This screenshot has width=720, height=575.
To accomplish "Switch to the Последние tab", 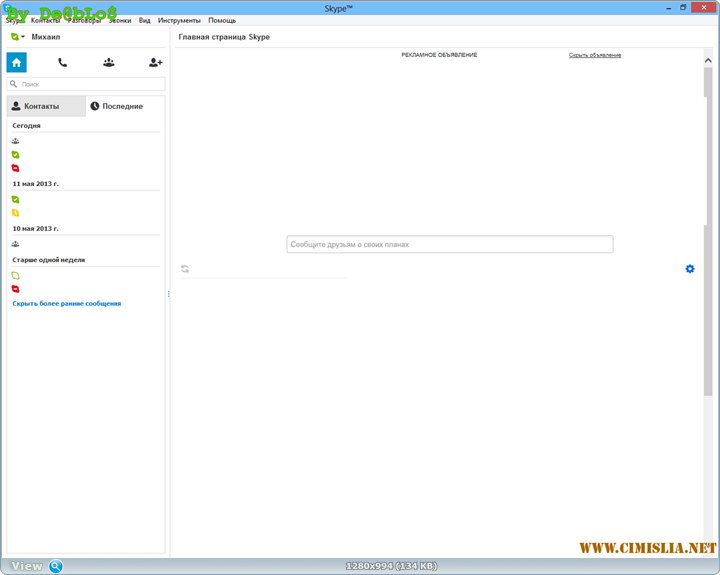I will pos(124,106).
